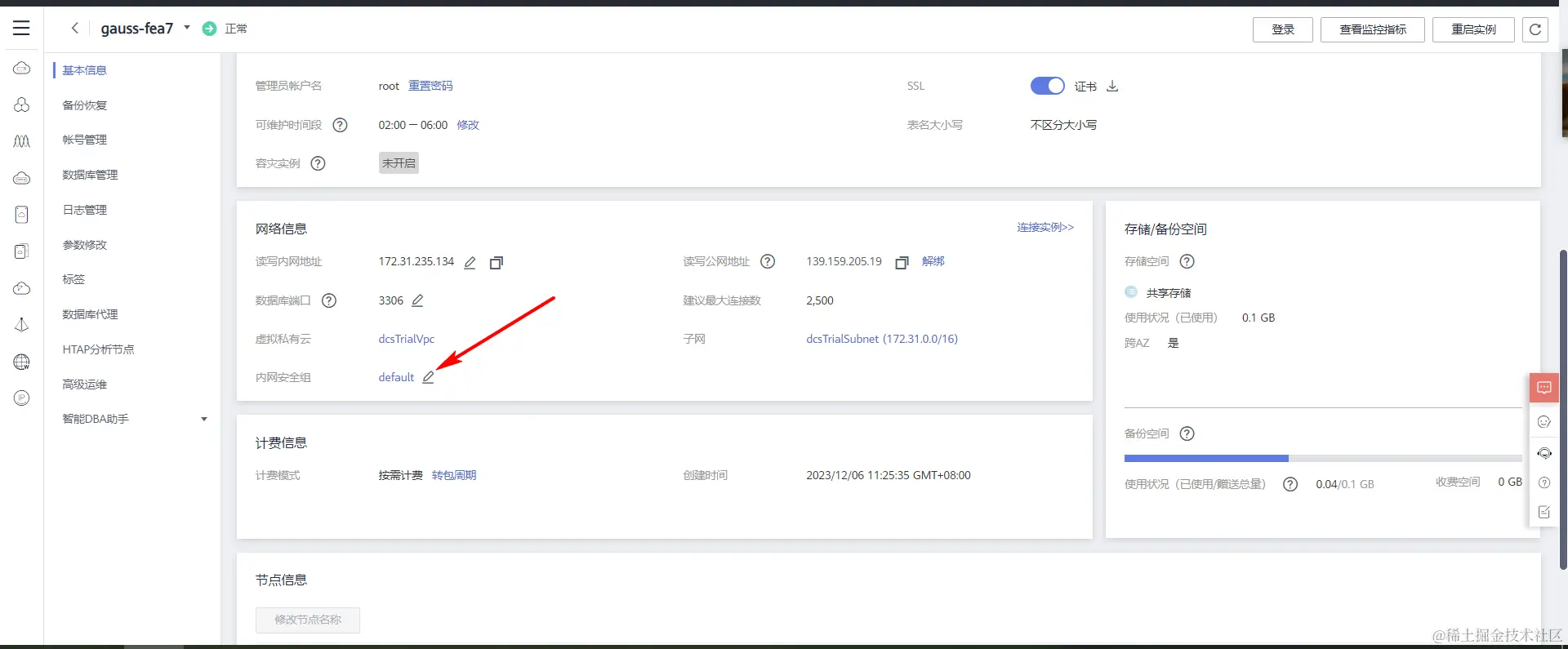Open the hamburger main menu
Screen dimensions: 1568x649
tap(21, 28)
